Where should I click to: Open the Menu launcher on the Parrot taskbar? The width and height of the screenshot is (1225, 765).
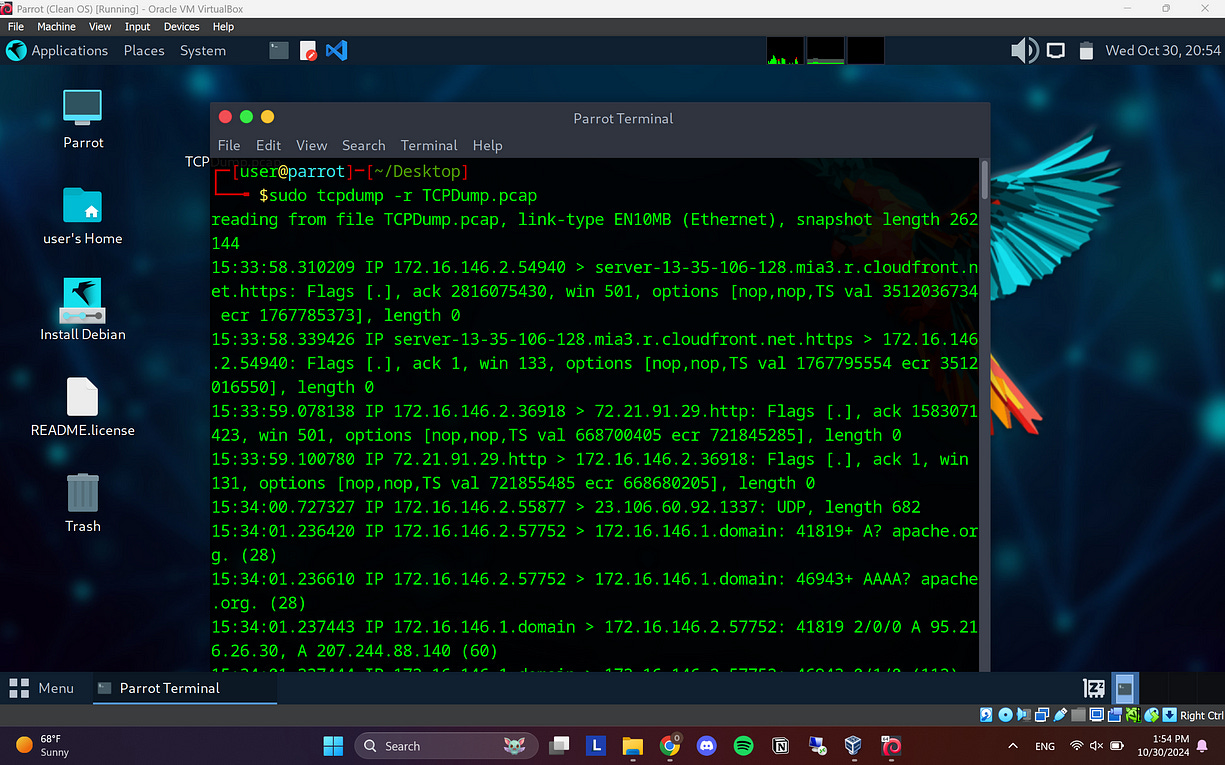46,688
